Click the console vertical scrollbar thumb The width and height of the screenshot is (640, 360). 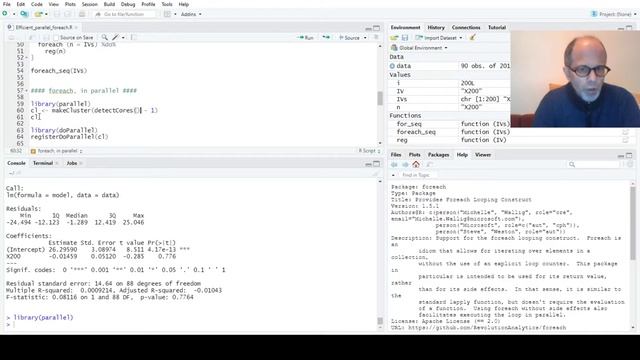click(380, 321)
